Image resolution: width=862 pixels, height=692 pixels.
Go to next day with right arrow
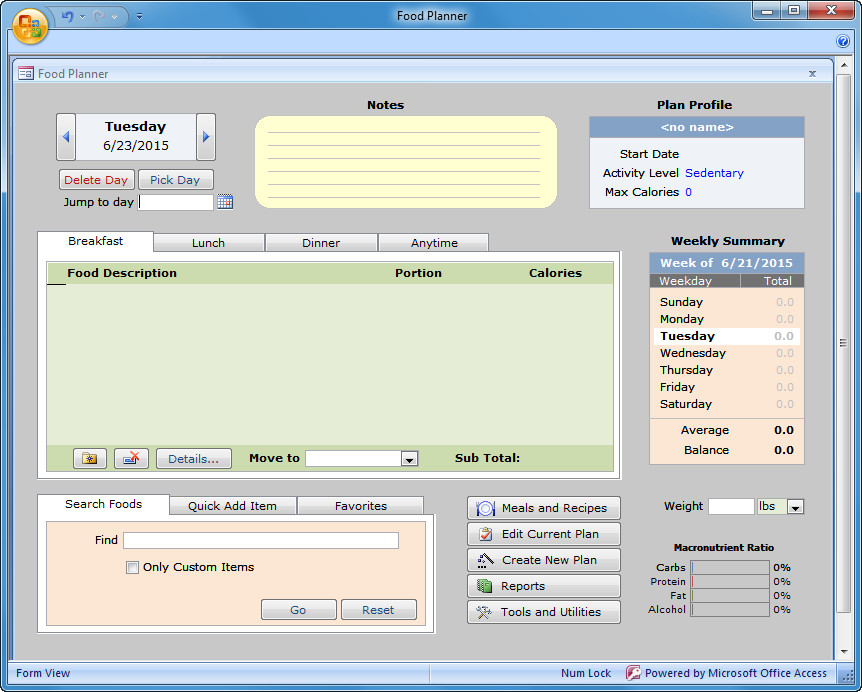[206, 136]
